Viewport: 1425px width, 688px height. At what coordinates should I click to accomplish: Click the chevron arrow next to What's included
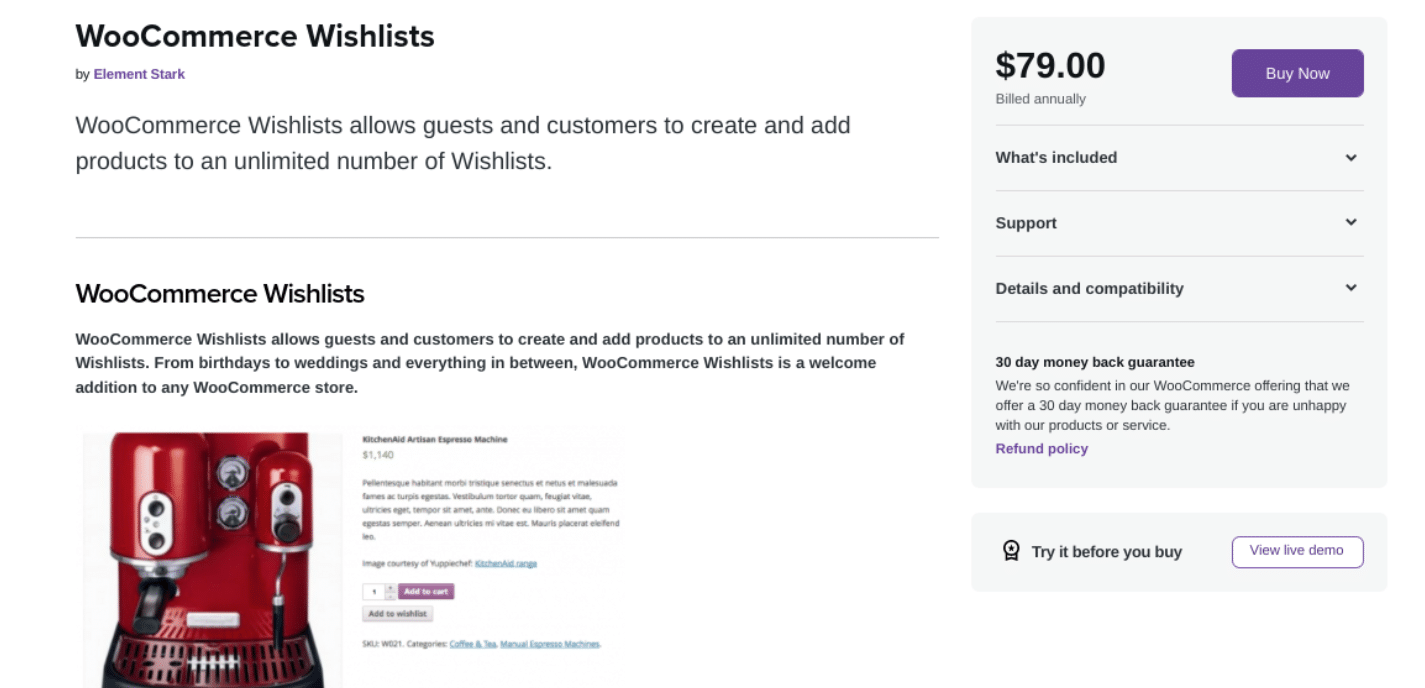pos(1350,157)
